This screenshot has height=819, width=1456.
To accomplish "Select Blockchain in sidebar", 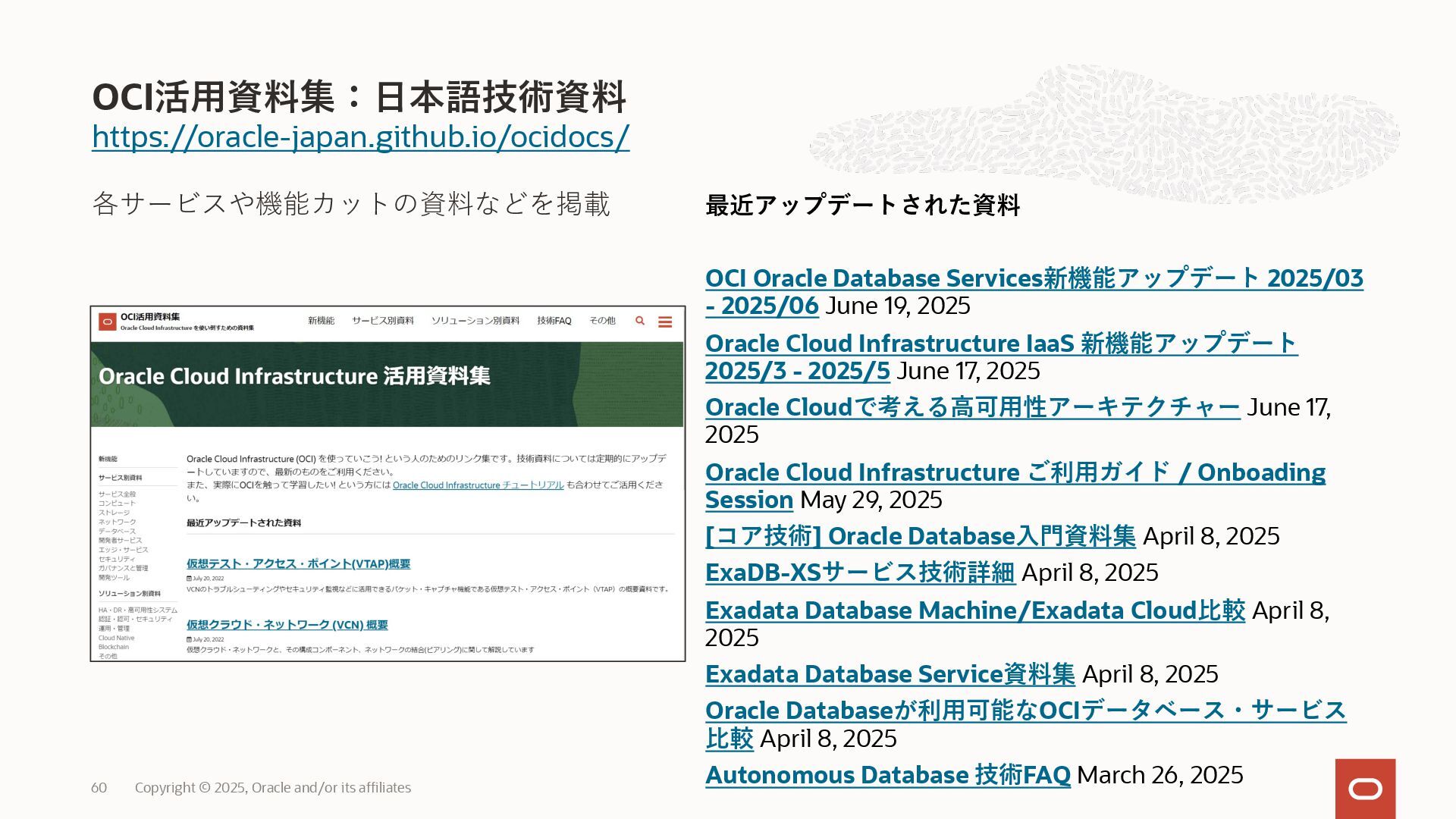I will click(114, 647).
